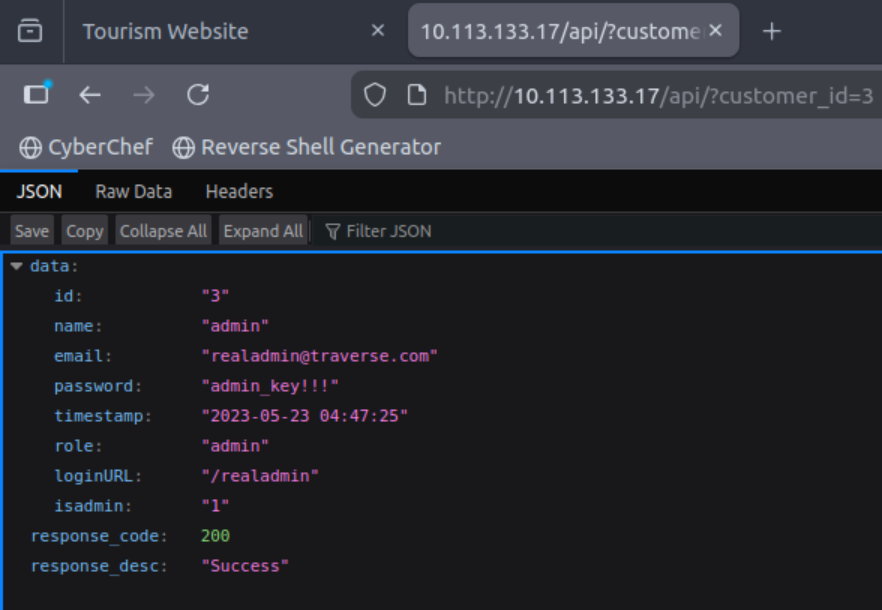The image size is (882, 610).
Task: Click the timestamp value "2023-05-23 04:47:25"
Action: (304, 416)
